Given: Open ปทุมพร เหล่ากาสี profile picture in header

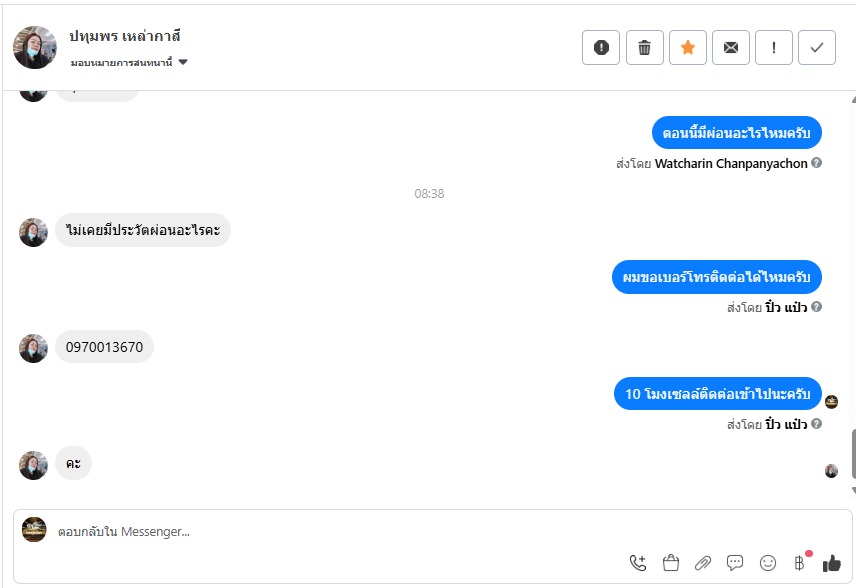Looking at the screenshot, I should [x=34, y=47].
